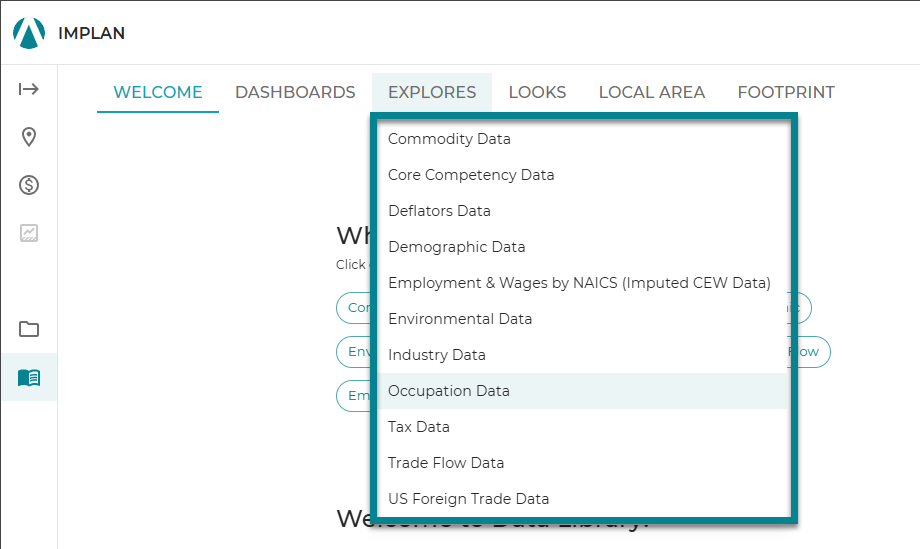The height and width of the screenshot is (549, 920).
Task: Click the partially hidden 'Em' pill button
Action: point(353,395)
